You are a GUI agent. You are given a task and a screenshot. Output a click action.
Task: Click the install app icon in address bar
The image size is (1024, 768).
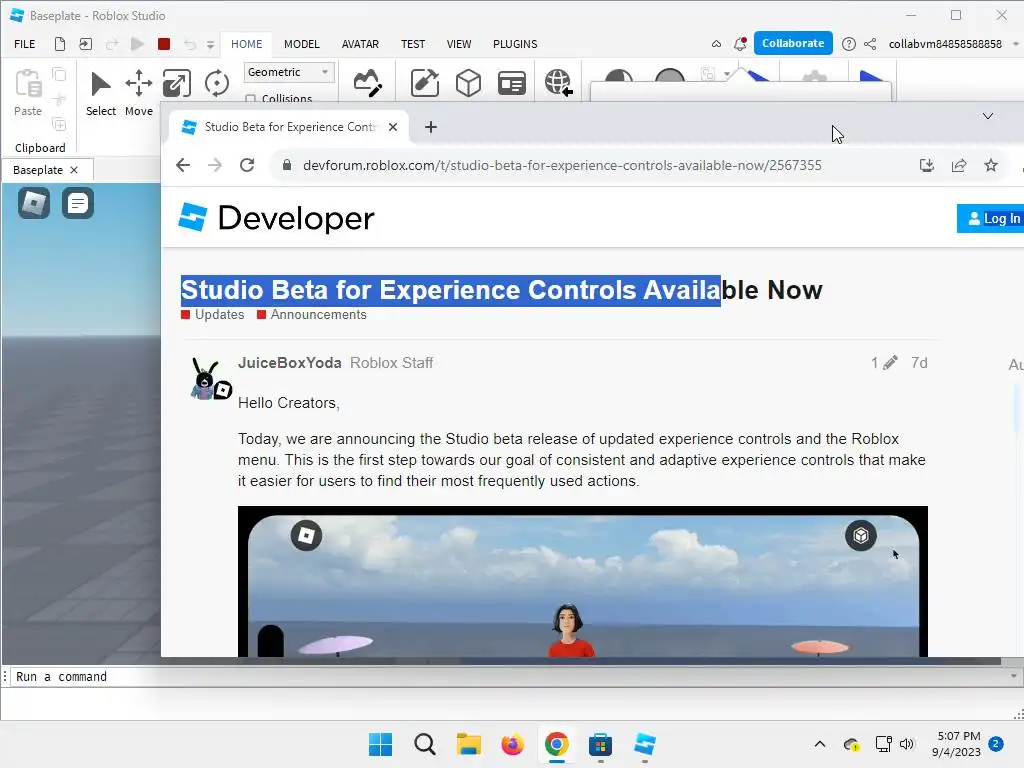click(927, 165)
